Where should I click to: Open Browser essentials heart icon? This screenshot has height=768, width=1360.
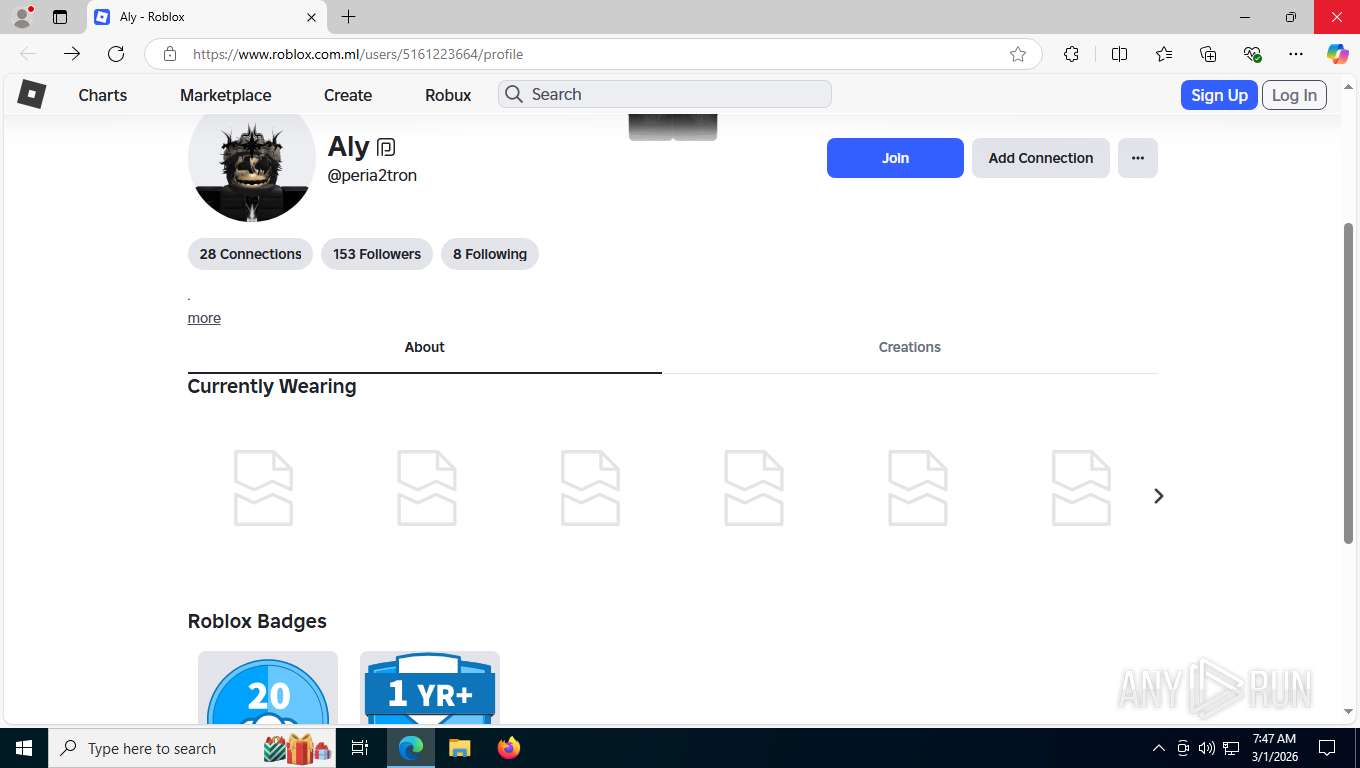click(1252, 54)
